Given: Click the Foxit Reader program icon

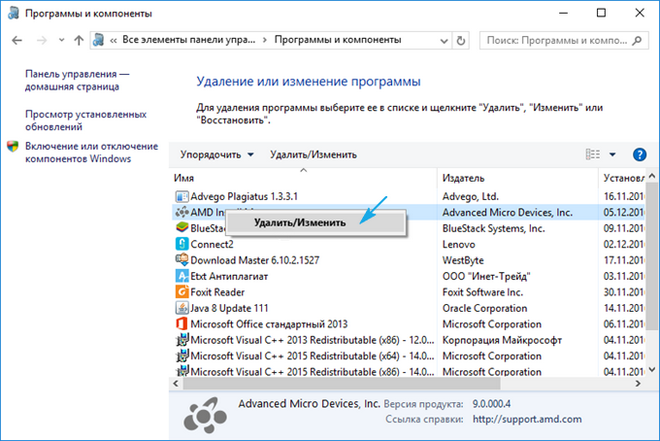Looking at the screenshot, I should (x=182, y=292).
